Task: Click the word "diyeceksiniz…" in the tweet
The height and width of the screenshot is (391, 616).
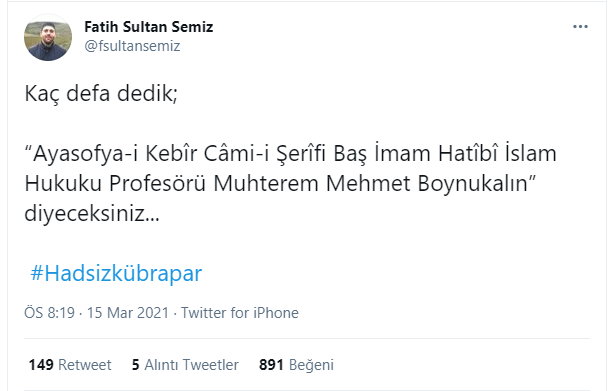Action: (x=92, y=214)
